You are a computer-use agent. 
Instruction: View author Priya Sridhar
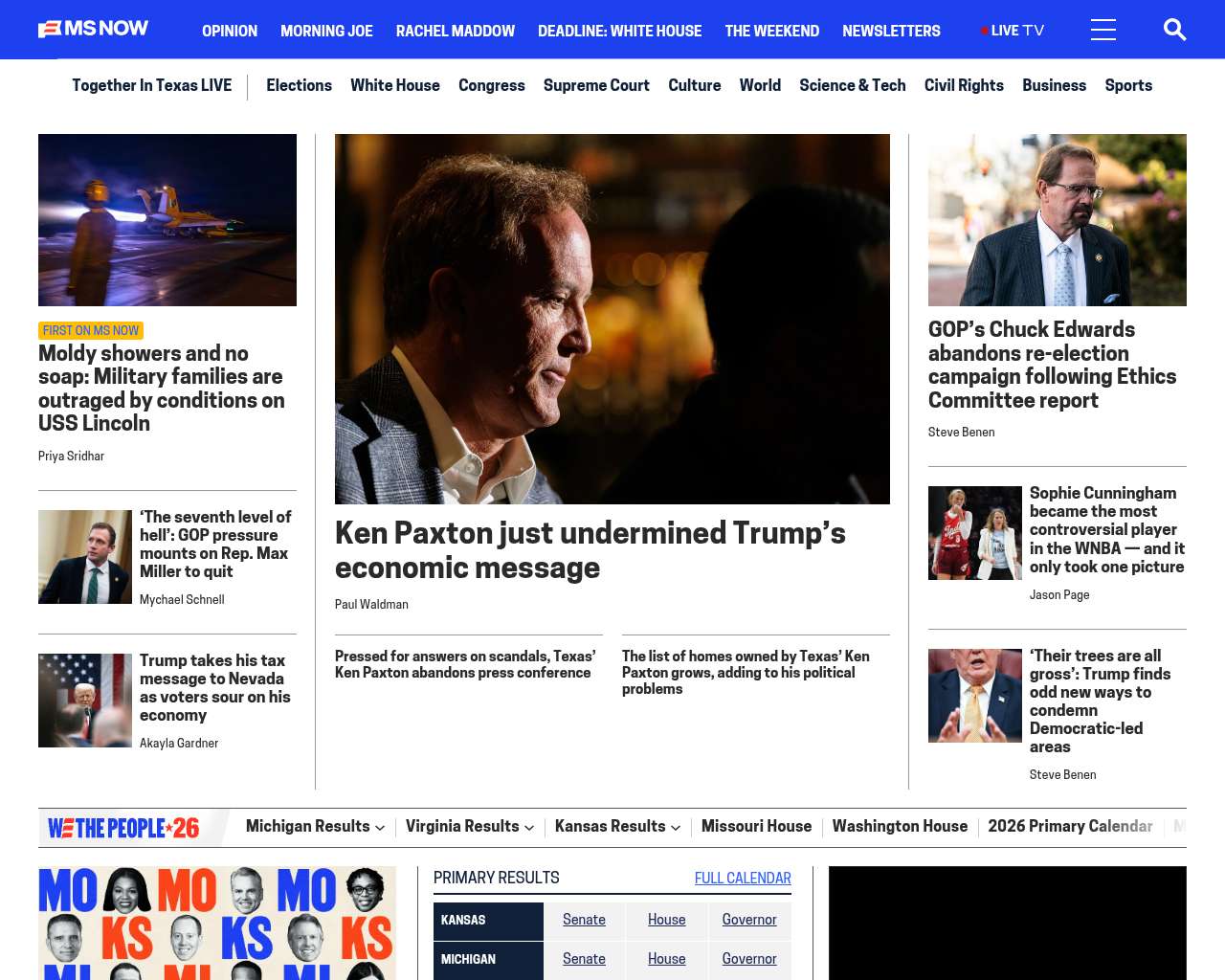click(71, 457)
